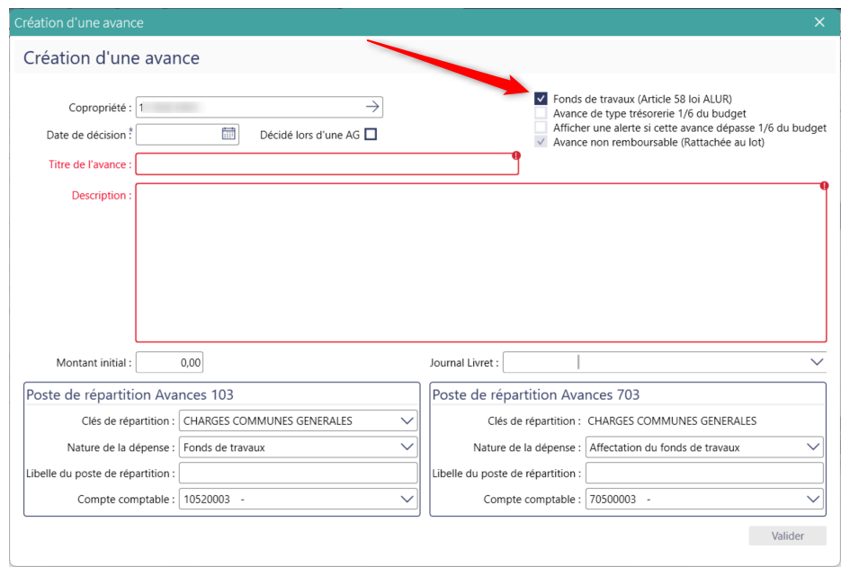This screenshot has width=863, height=575.
Task: Open the Fonds de travaux nature dropdown
Action: pyautogui.click(x=406, y=447)
